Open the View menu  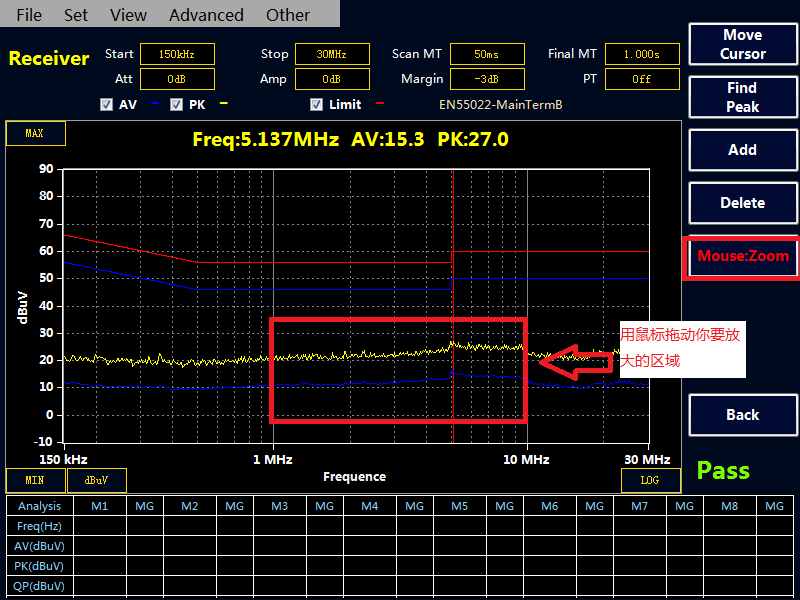[x=128, y=15]
